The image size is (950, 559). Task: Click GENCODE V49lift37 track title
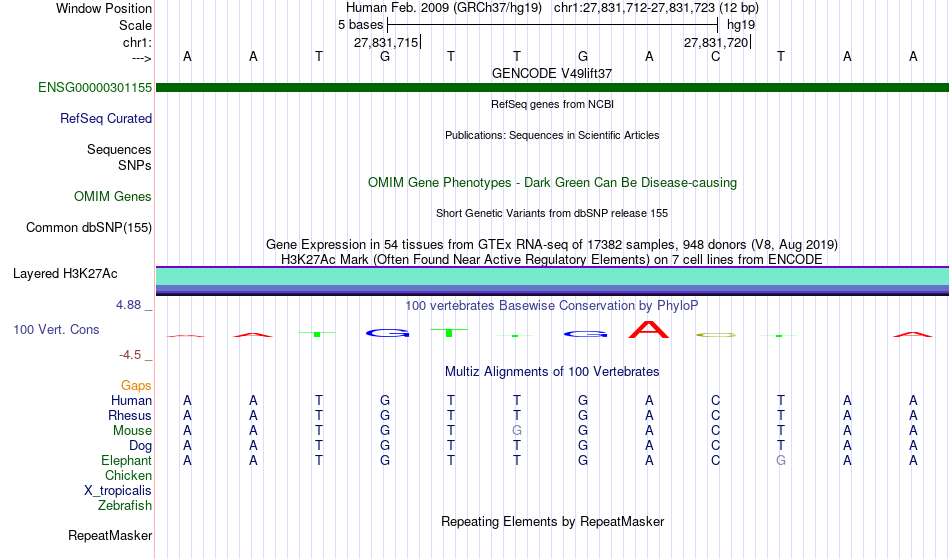[x=552, y=73]
